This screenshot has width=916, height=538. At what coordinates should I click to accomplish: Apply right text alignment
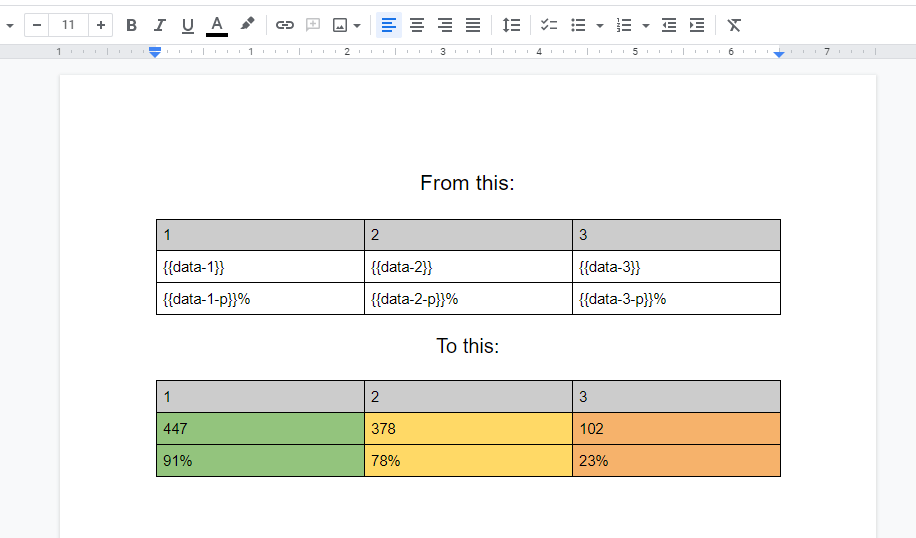pos(445,25)
